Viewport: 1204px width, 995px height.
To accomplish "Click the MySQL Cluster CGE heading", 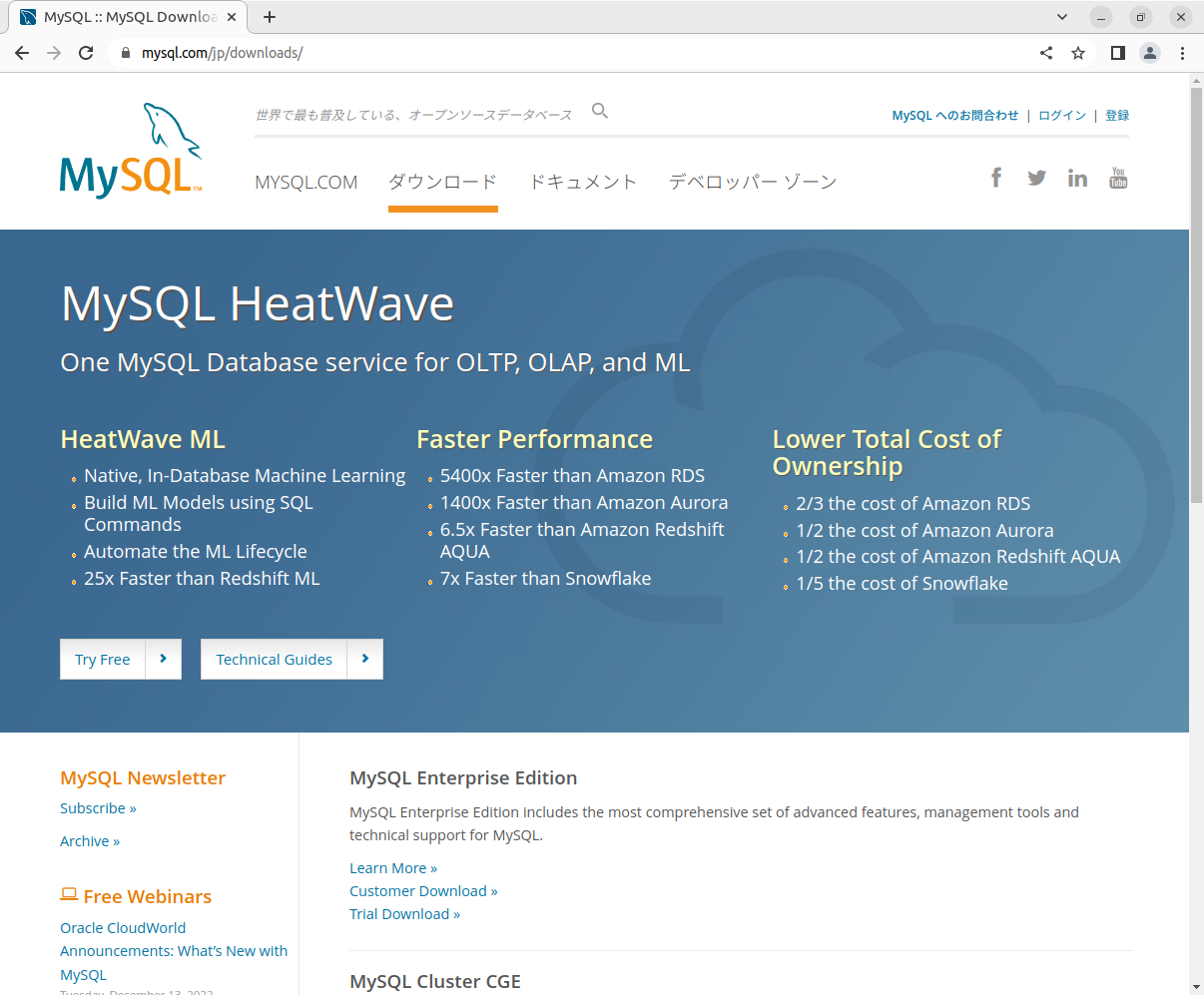I will click(435, 981).
